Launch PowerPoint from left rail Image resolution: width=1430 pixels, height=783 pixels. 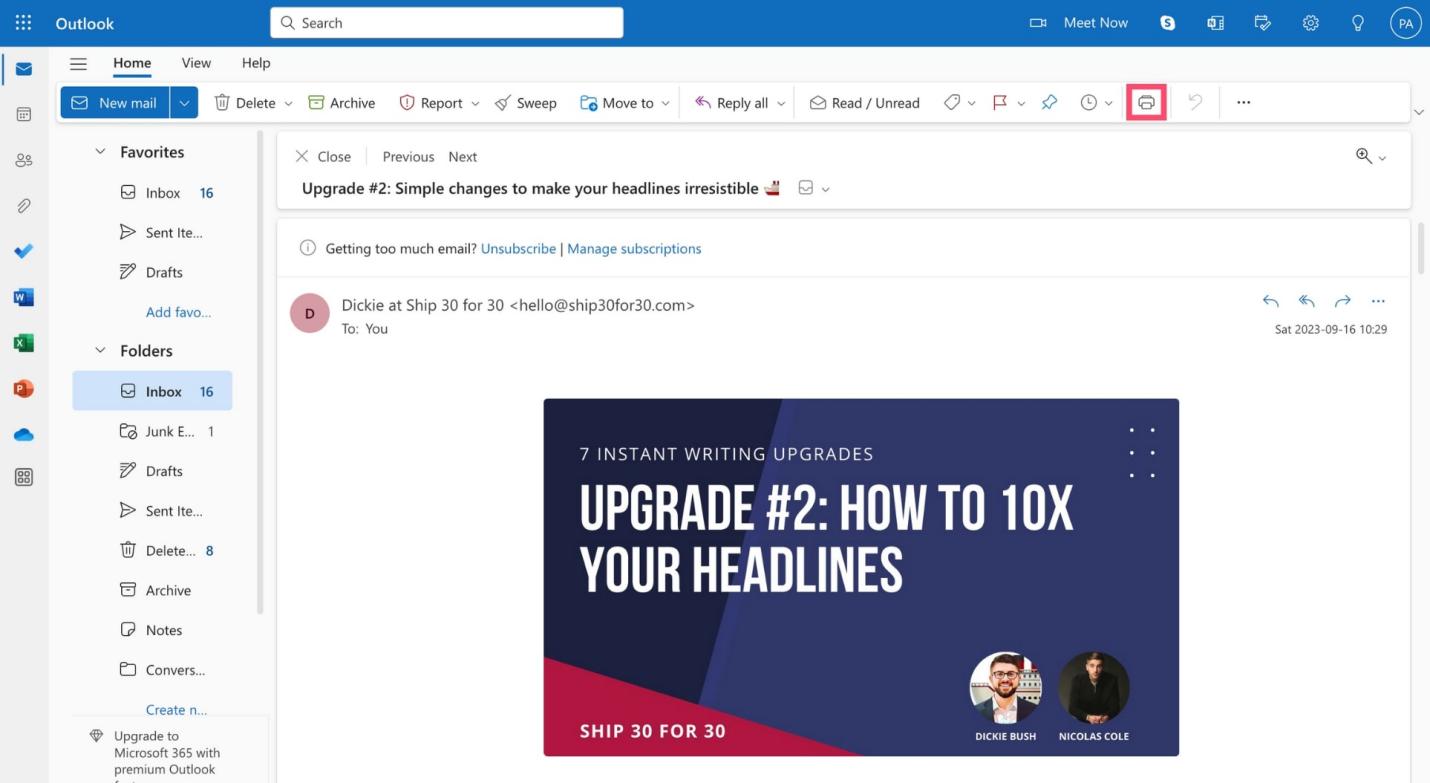(x=24, y=388)
